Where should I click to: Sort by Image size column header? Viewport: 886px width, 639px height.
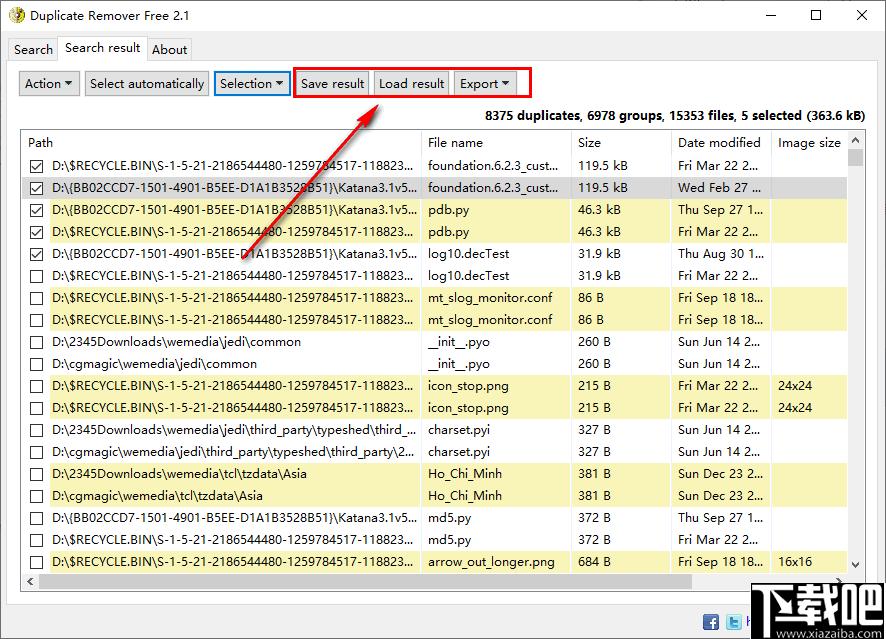[809, 142]
